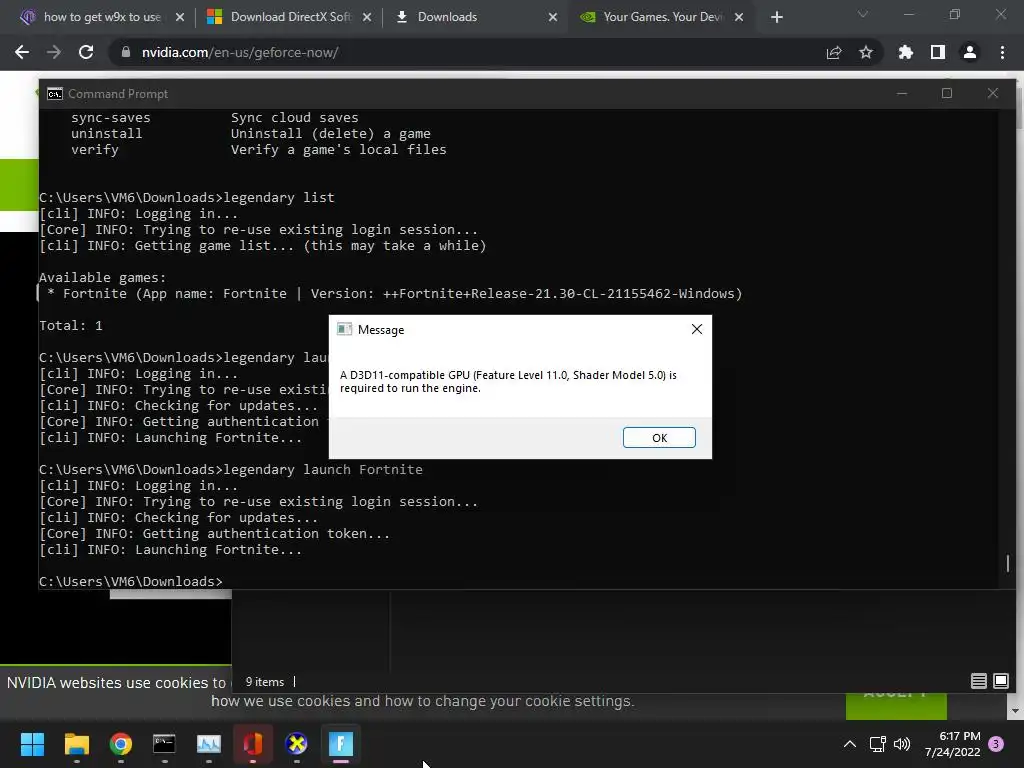
Task: Close the Downloads tab
Action: tap(553, 17)
